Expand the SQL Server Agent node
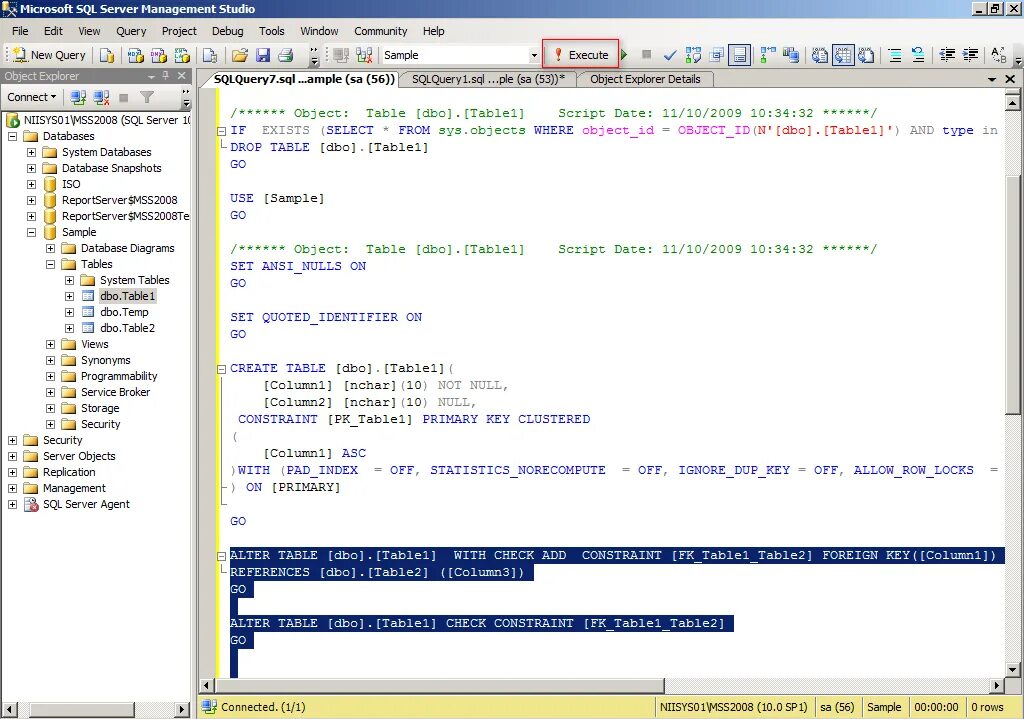Screen dimensions: 1024x719 click(x=12, y=504)
